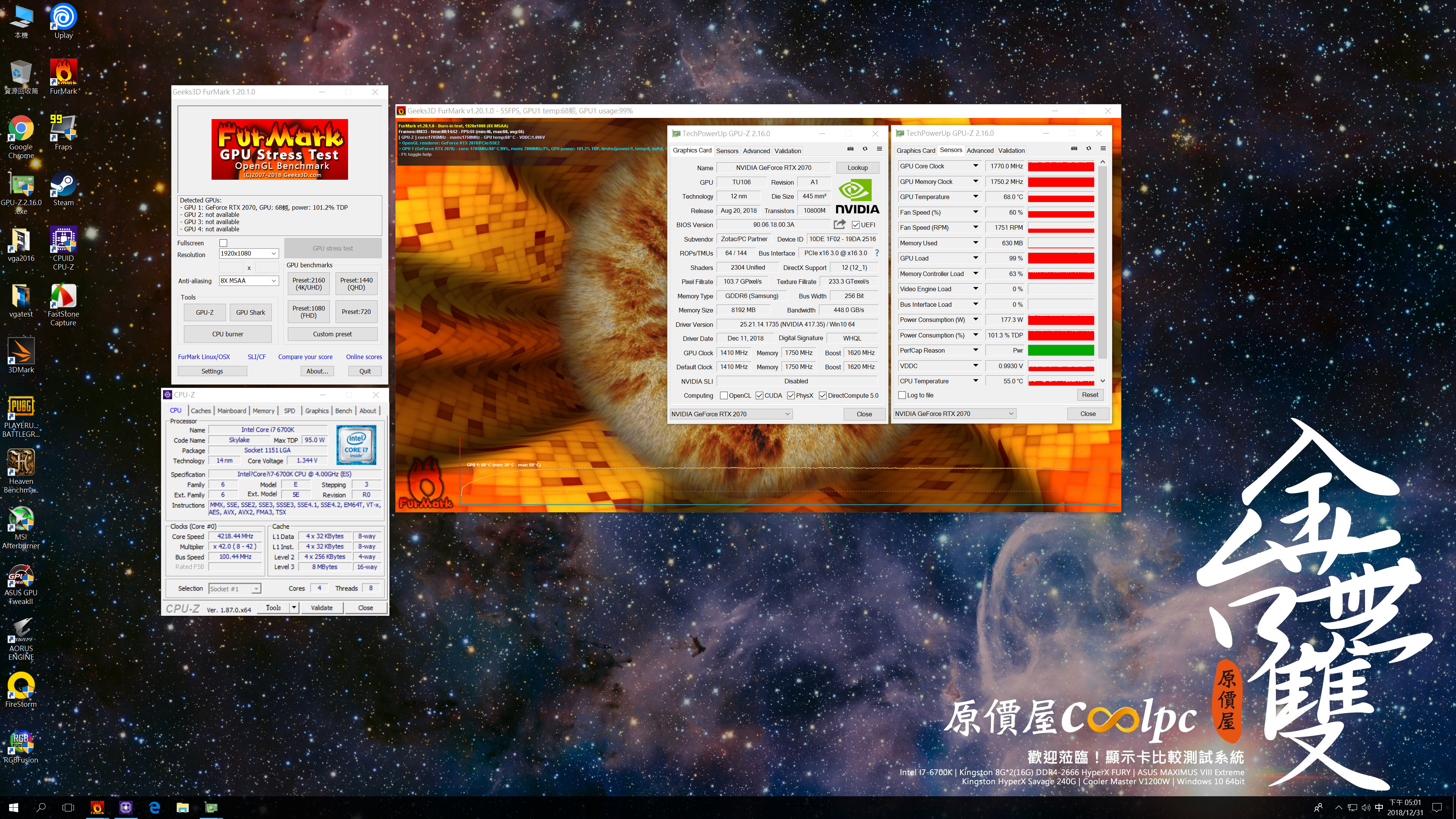
Task: Open the Advanced tab in GPU-Z
Action: 756,151
